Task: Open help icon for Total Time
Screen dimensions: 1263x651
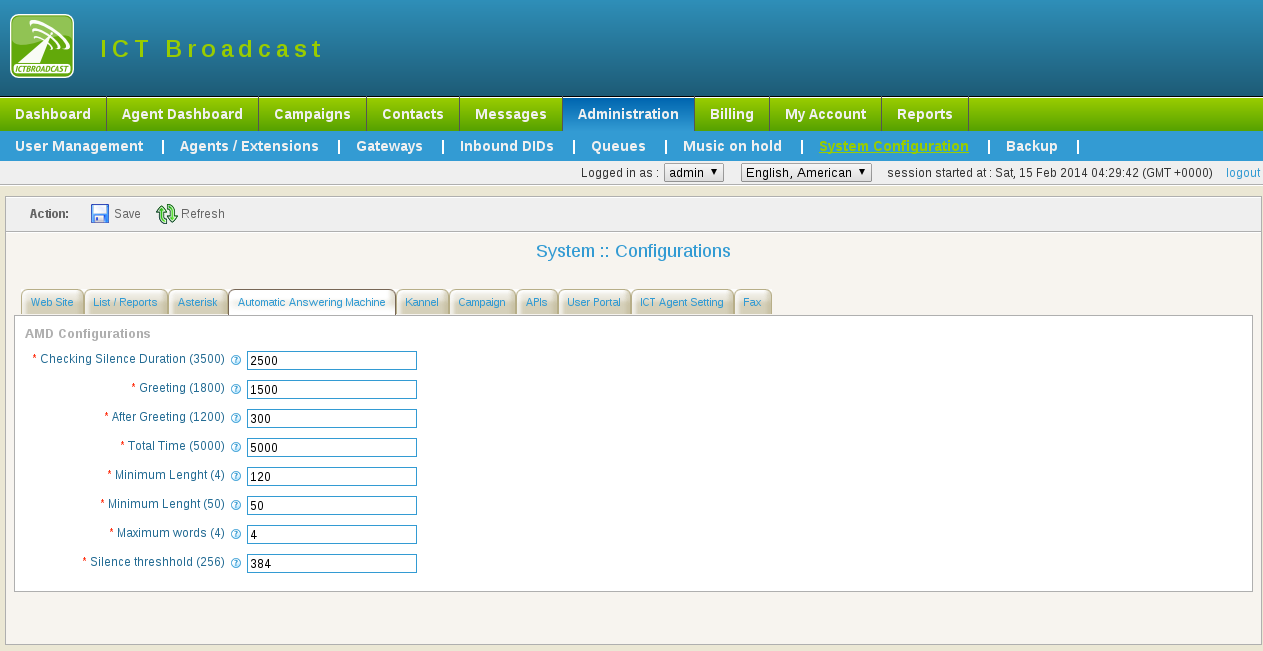Action: pos(236,447)
